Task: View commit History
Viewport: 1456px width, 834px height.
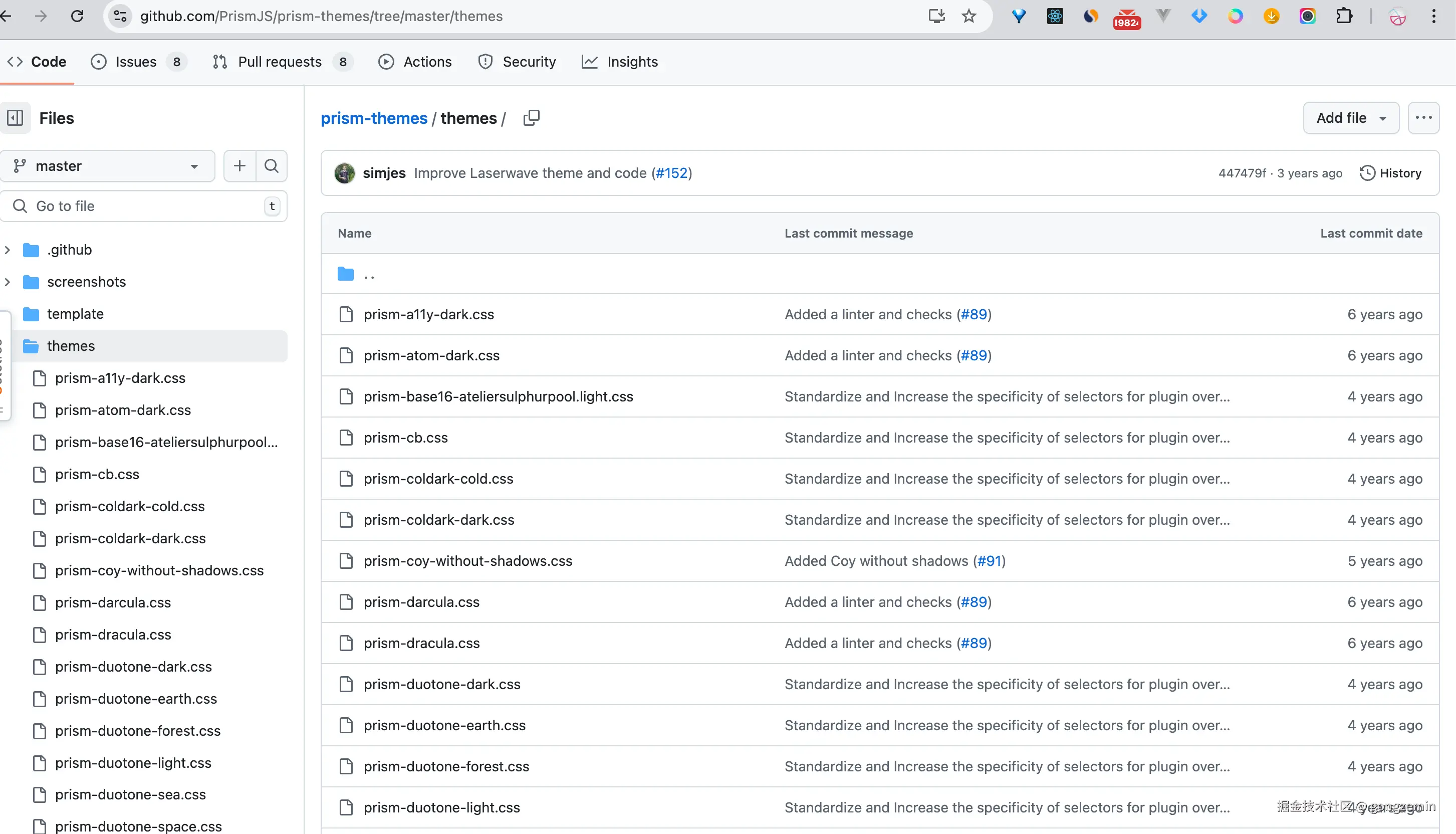Action: [x=1390, y=173]
